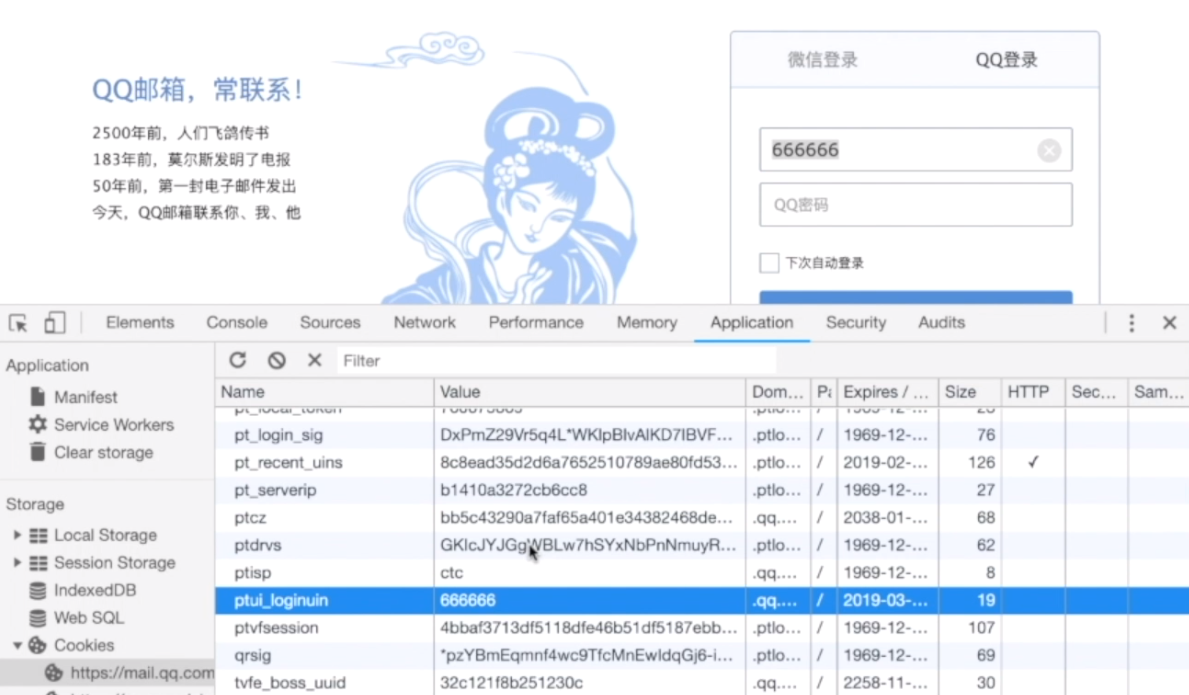Select the ptdrvs cookie row
Image resolution: width=1189 pixels, height=695 pixels.
click(x=701, y=545)
